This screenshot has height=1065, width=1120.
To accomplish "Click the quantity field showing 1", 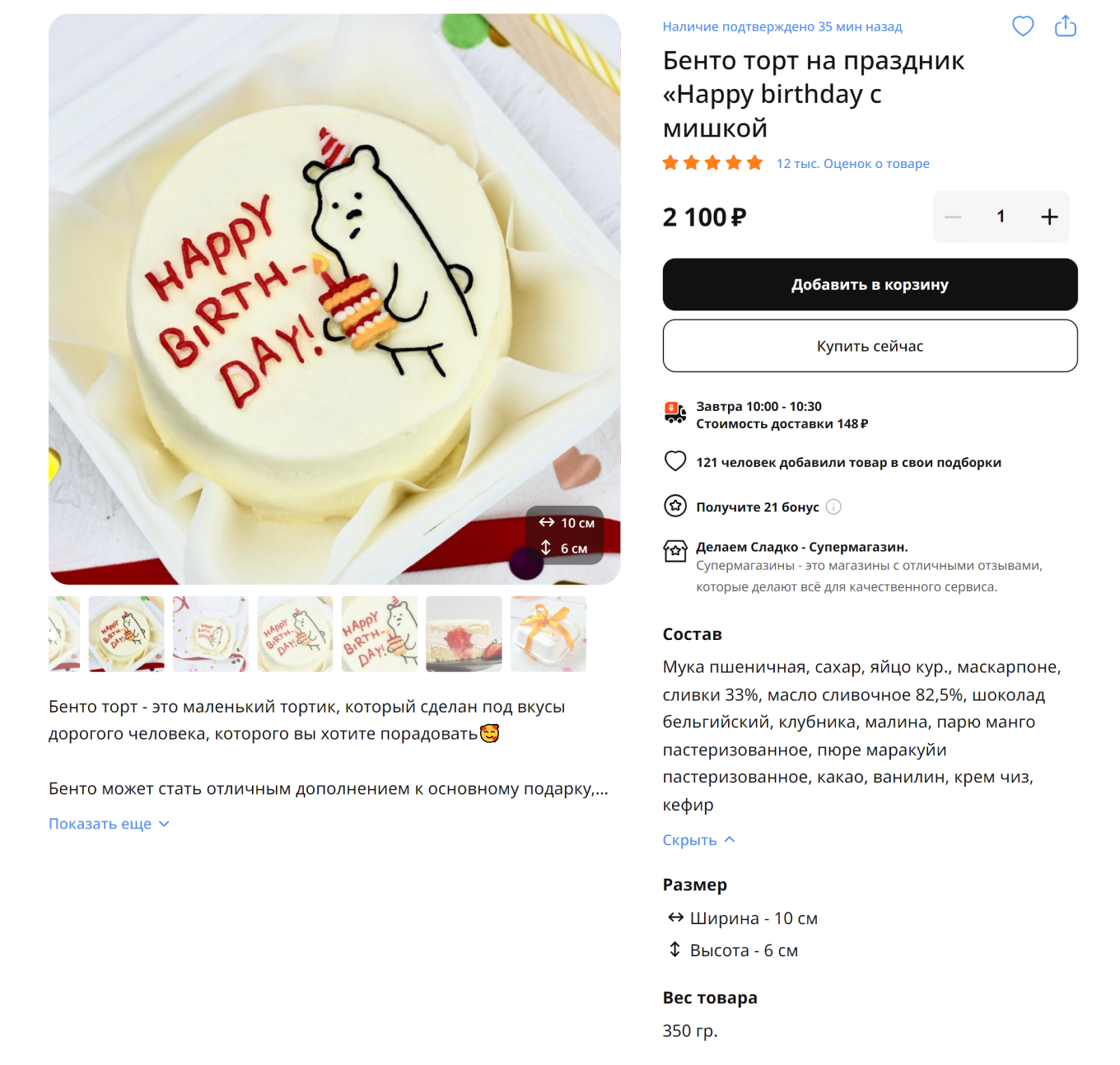I will [x=1001, y=217].
